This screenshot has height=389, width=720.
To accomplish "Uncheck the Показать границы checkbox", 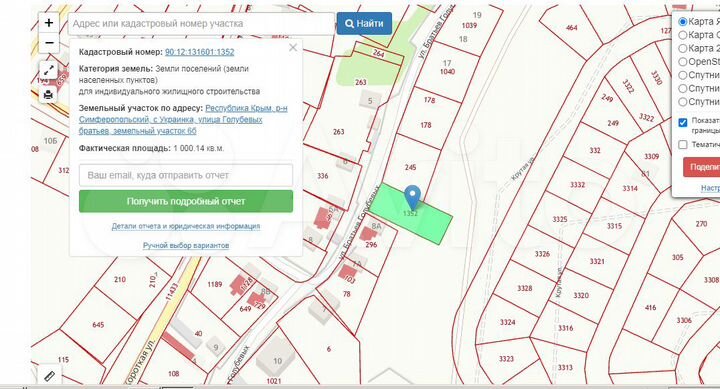I will pyautogui.click(x=683, y=122).
